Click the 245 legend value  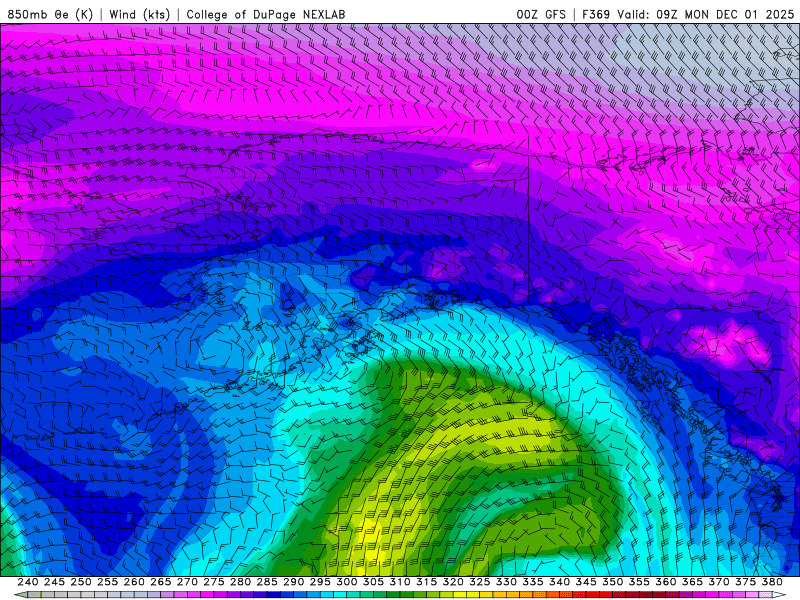coord(54,582)
